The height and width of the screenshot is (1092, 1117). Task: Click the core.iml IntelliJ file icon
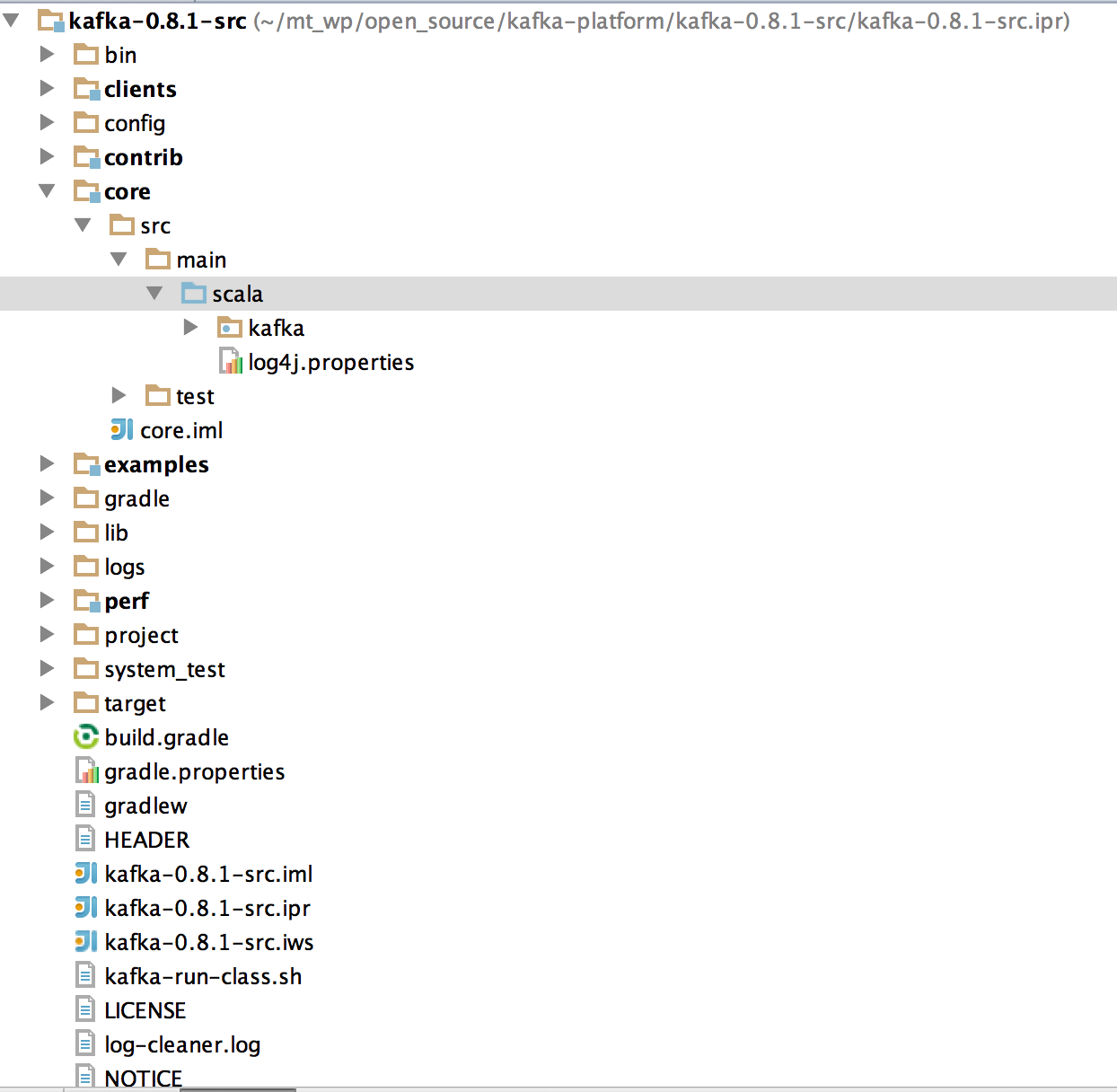[122, 429]
